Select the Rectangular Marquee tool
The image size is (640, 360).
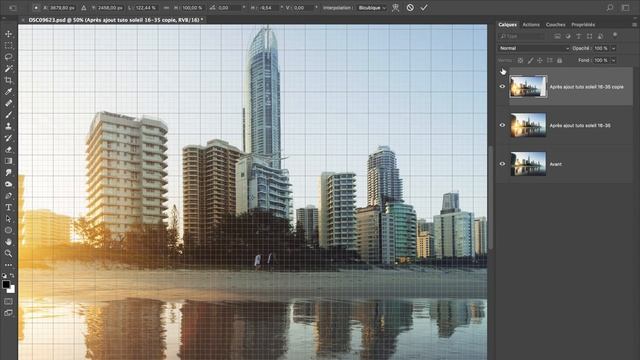(x=9, y=46)
